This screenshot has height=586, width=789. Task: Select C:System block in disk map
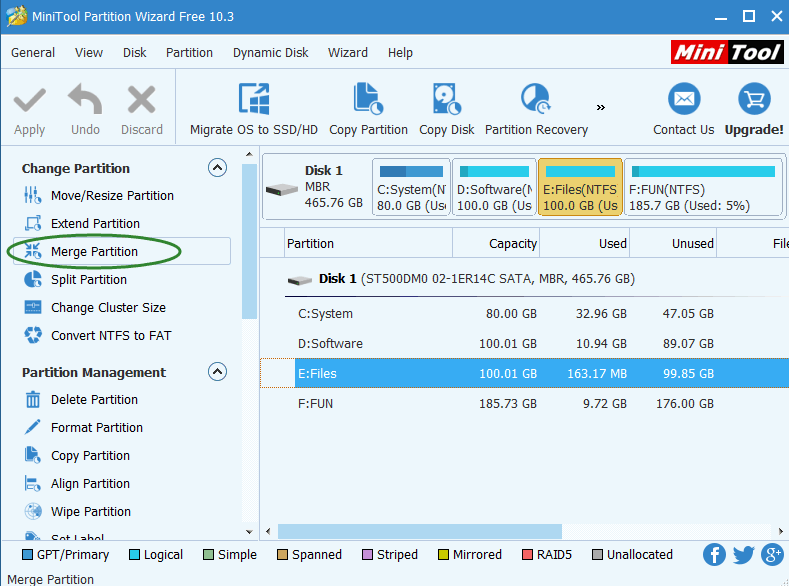click(x=411, y=187)
